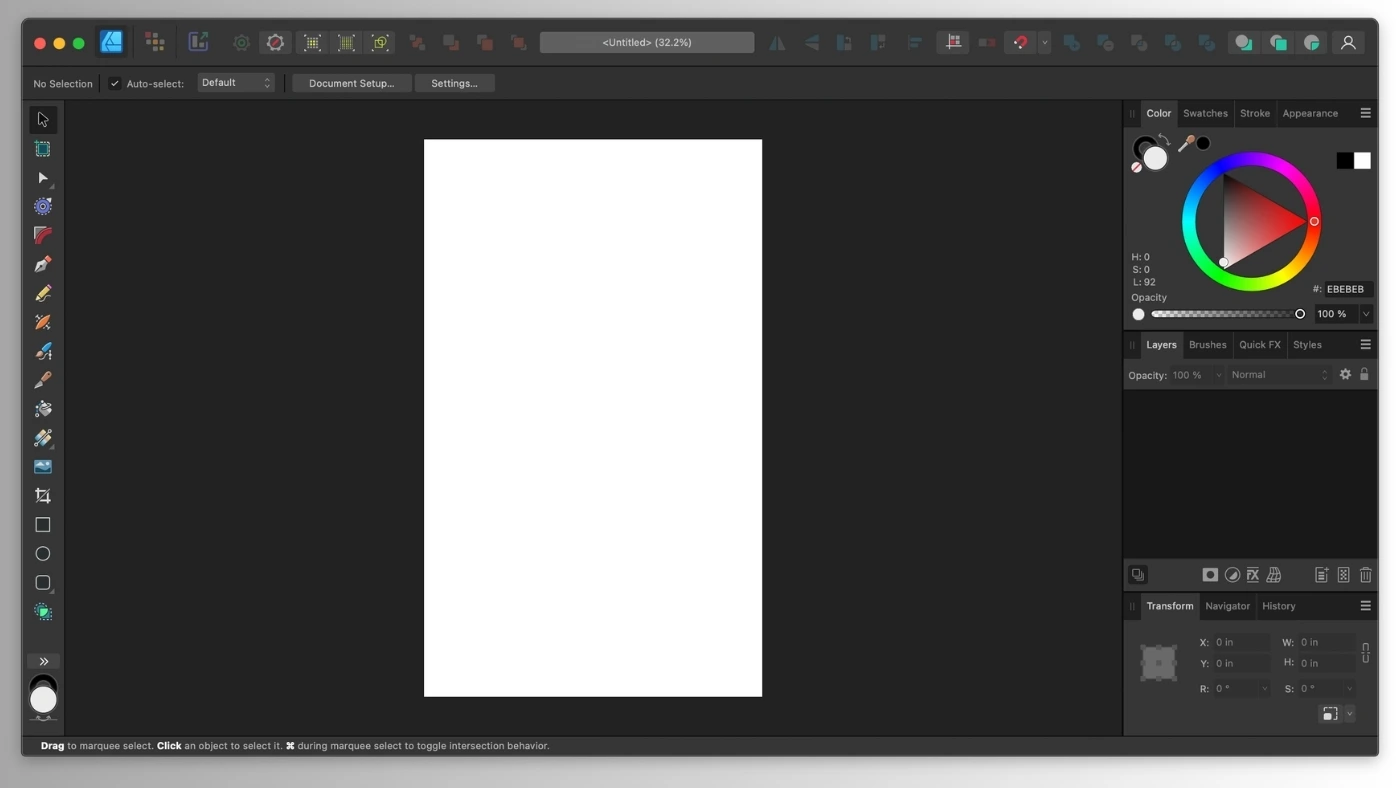Screen dimensions: 1400x788
Task: Click the Subtract boolean operation icon
Action: pos(1105,42)
